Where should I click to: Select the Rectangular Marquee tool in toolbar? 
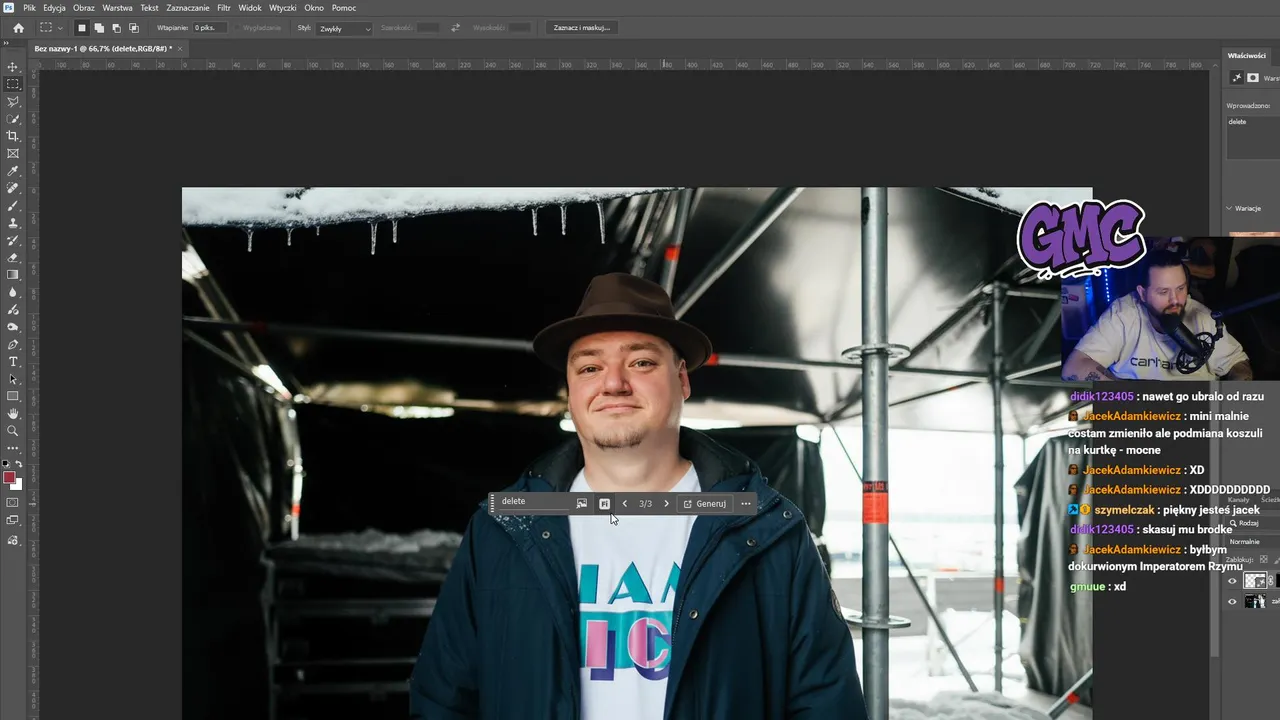tap(13, 84)
